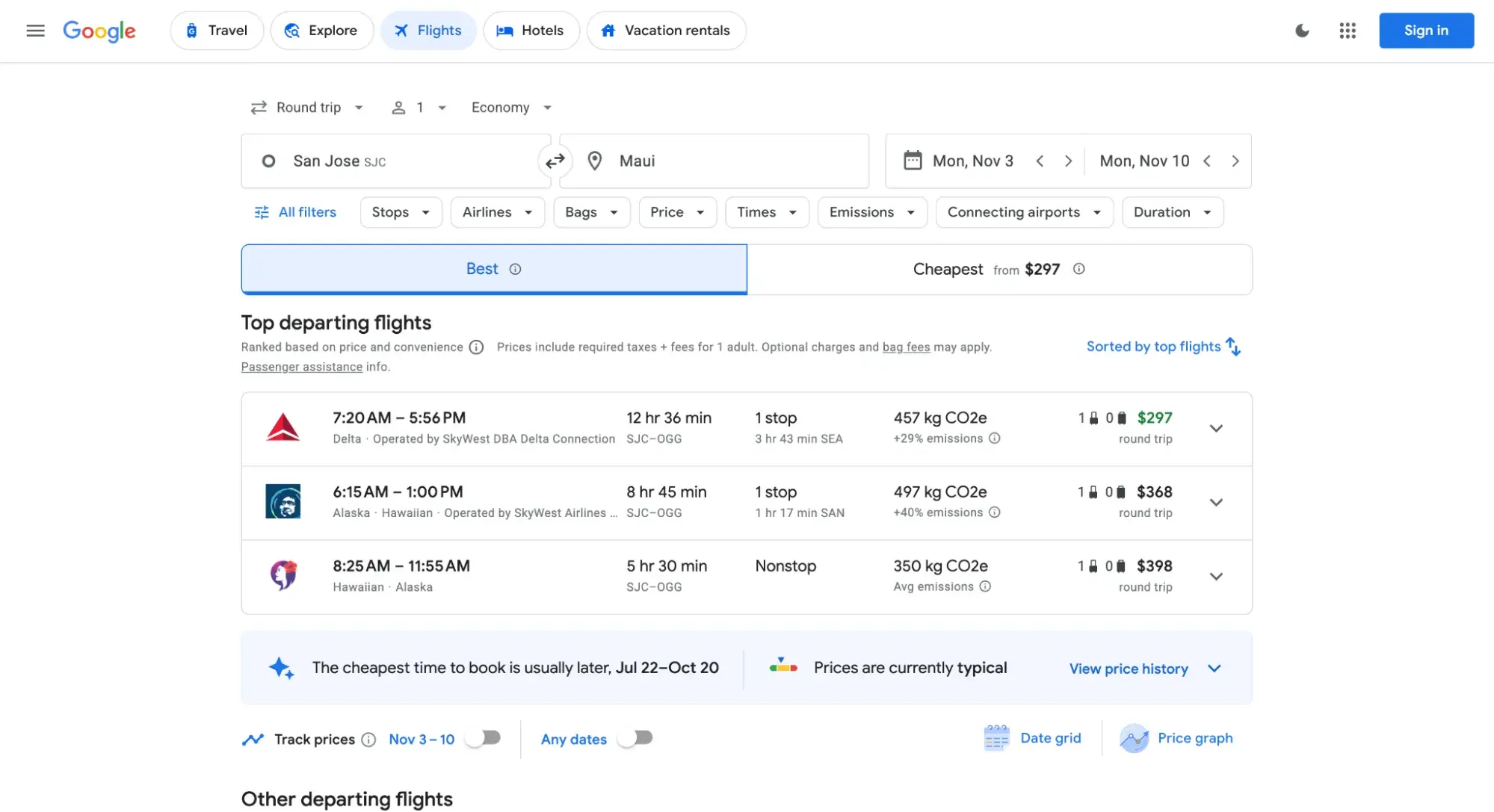This screenshot has height=812, width=1494.
Task: Open the Passenger assistance link
Action: pos(301,367)
